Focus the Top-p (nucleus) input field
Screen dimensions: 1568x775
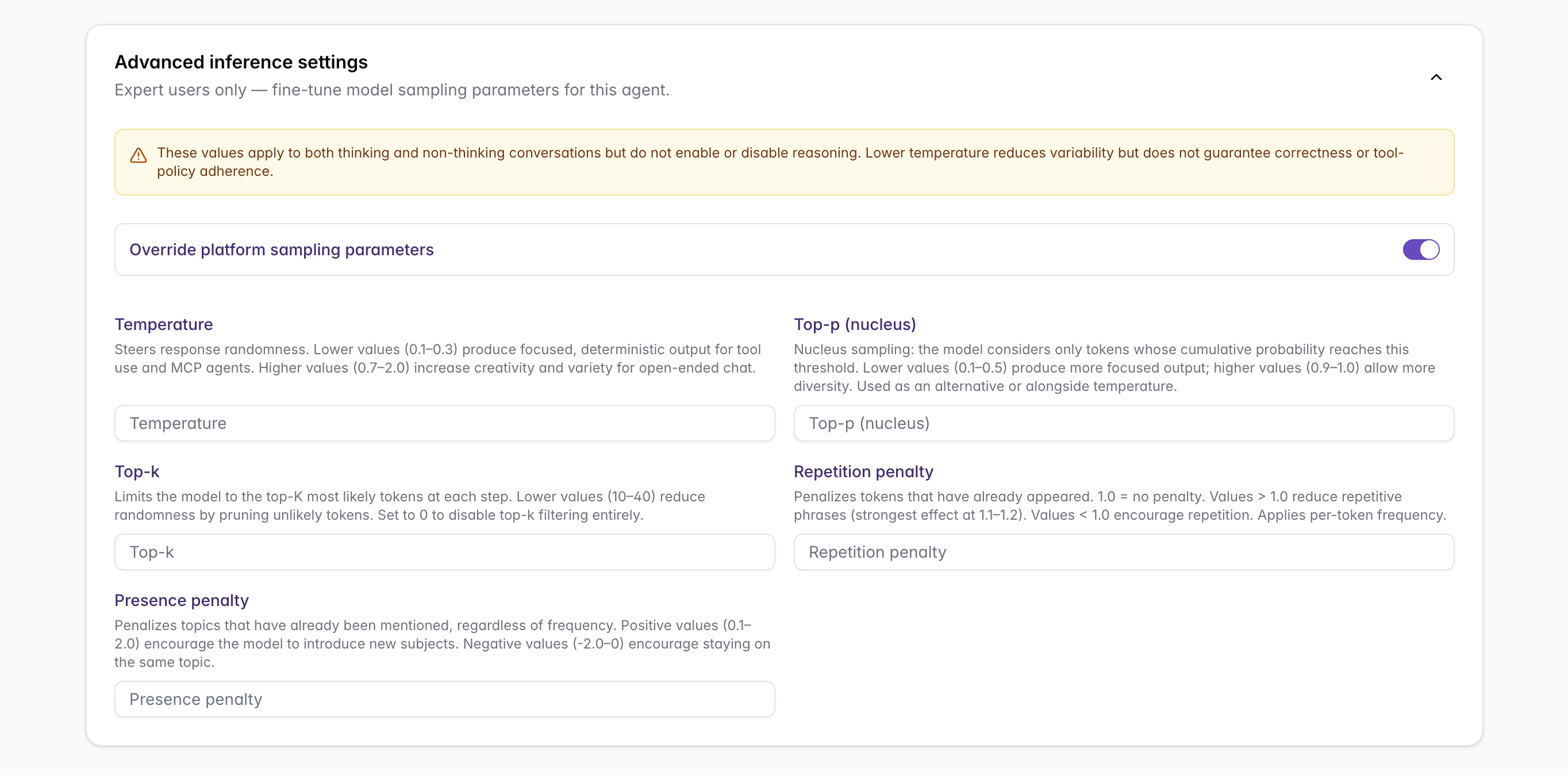pos(1124,423)
